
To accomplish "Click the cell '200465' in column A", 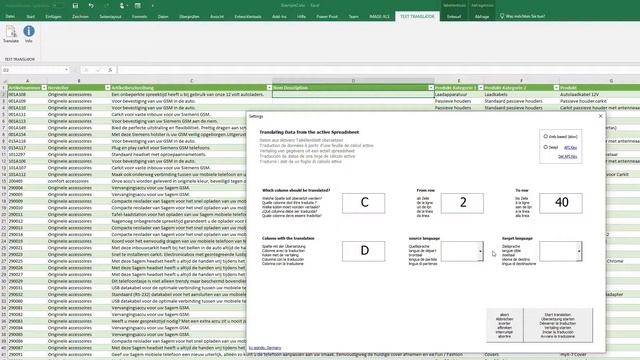I will click(16, 181).
